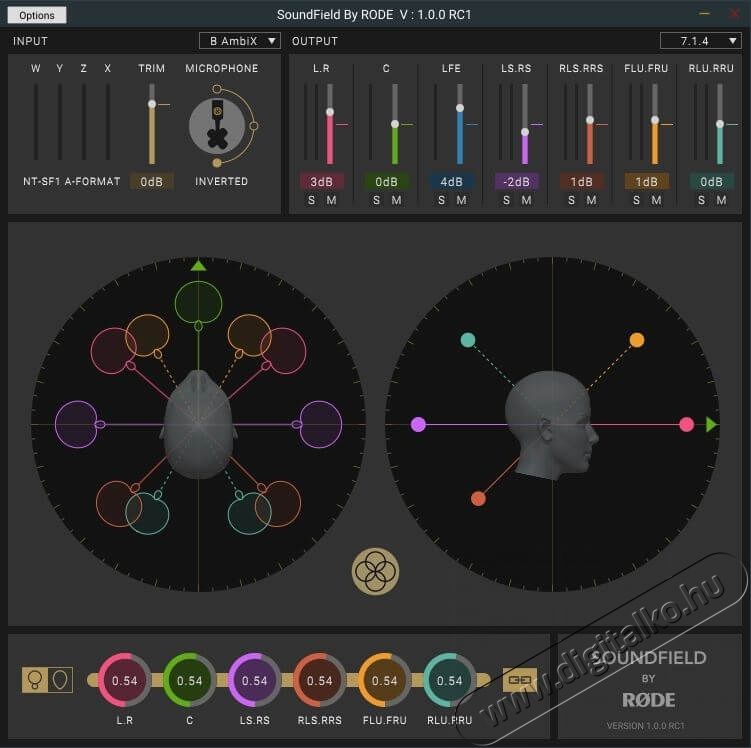751x748 pixels.
Task: Select the green center polar pattern in top view
Action: click(x=198, y=303)
